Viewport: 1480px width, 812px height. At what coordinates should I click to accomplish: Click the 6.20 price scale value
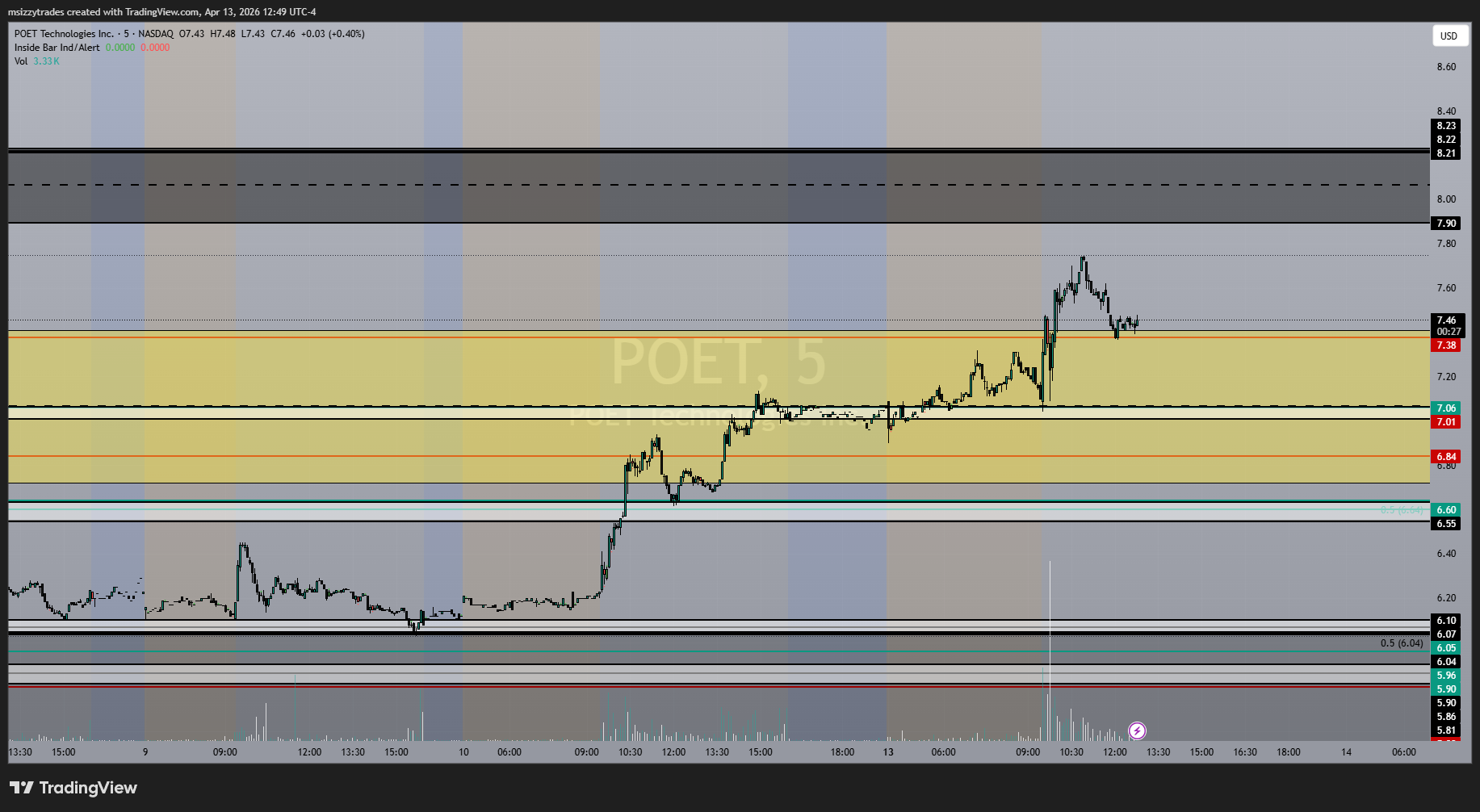tap(1446, 598)
